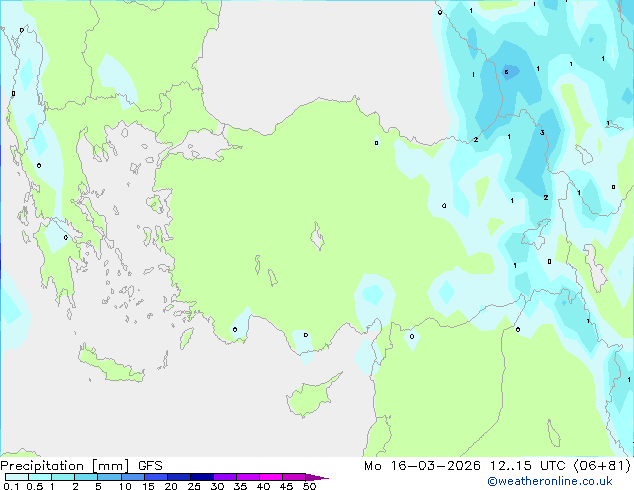Click the '25' legend scale label
The height and width of the screenshot is (490, 634).
[x=194, y=486]
